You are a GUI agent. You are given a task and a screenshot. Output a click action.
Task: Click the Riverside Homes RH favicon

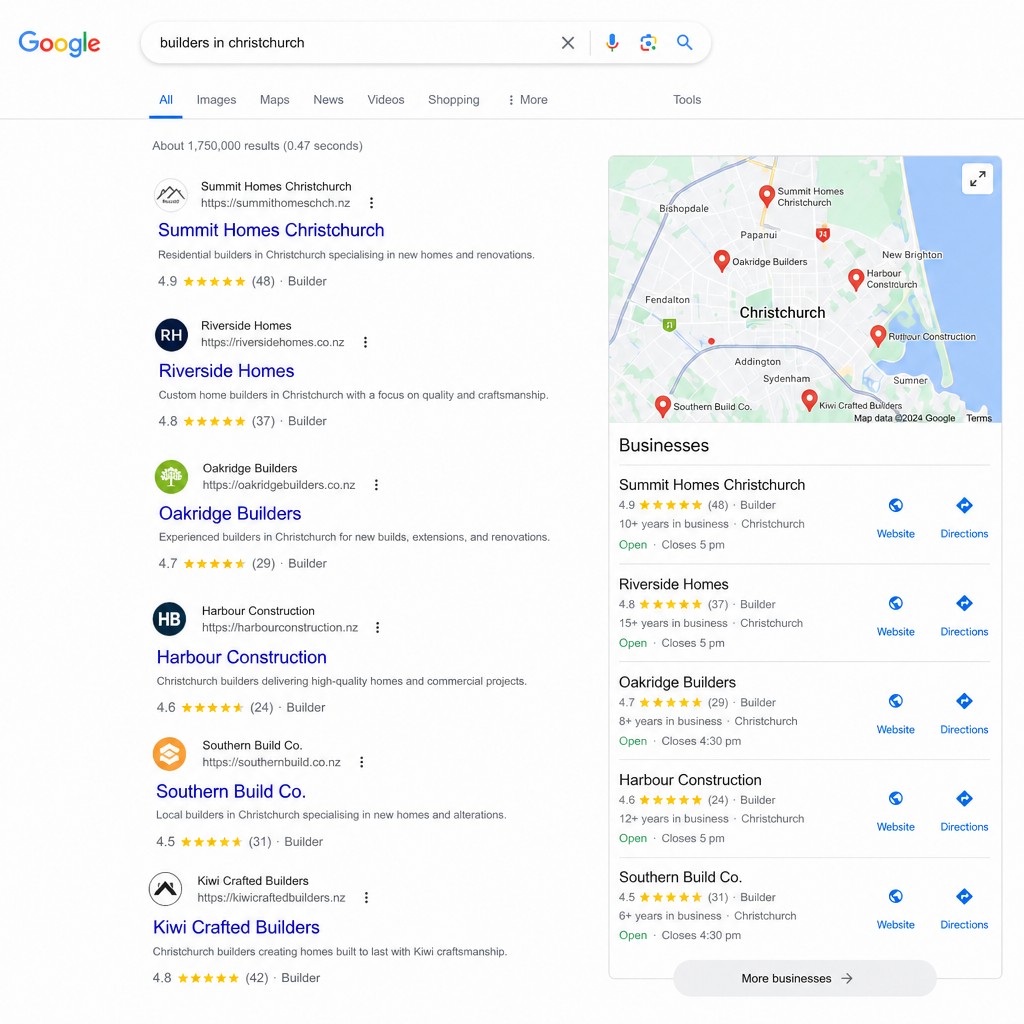171,335
